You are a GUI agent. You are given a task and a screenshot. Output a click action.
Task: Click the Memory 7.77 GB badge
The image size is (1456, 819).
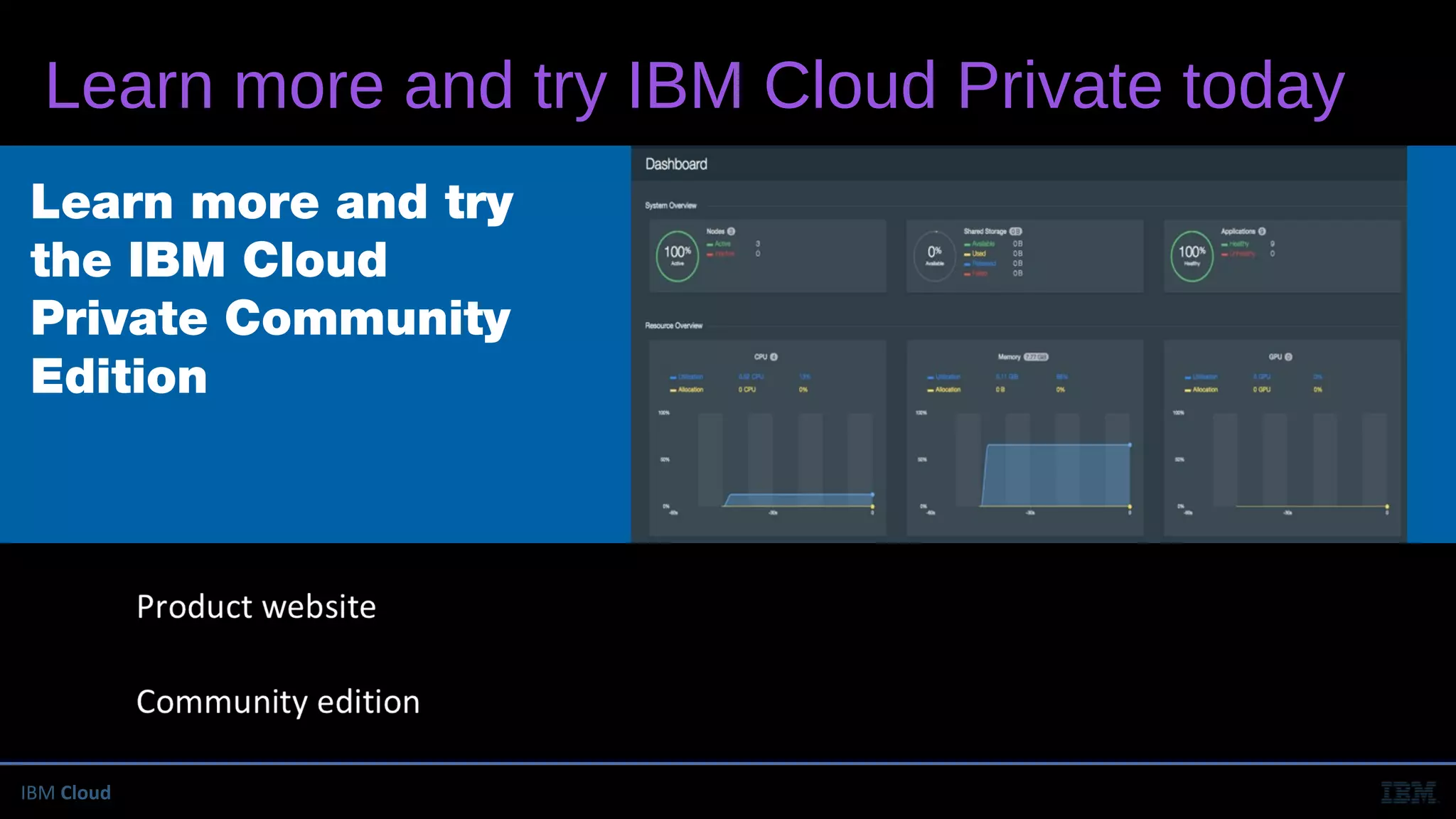1036,357
